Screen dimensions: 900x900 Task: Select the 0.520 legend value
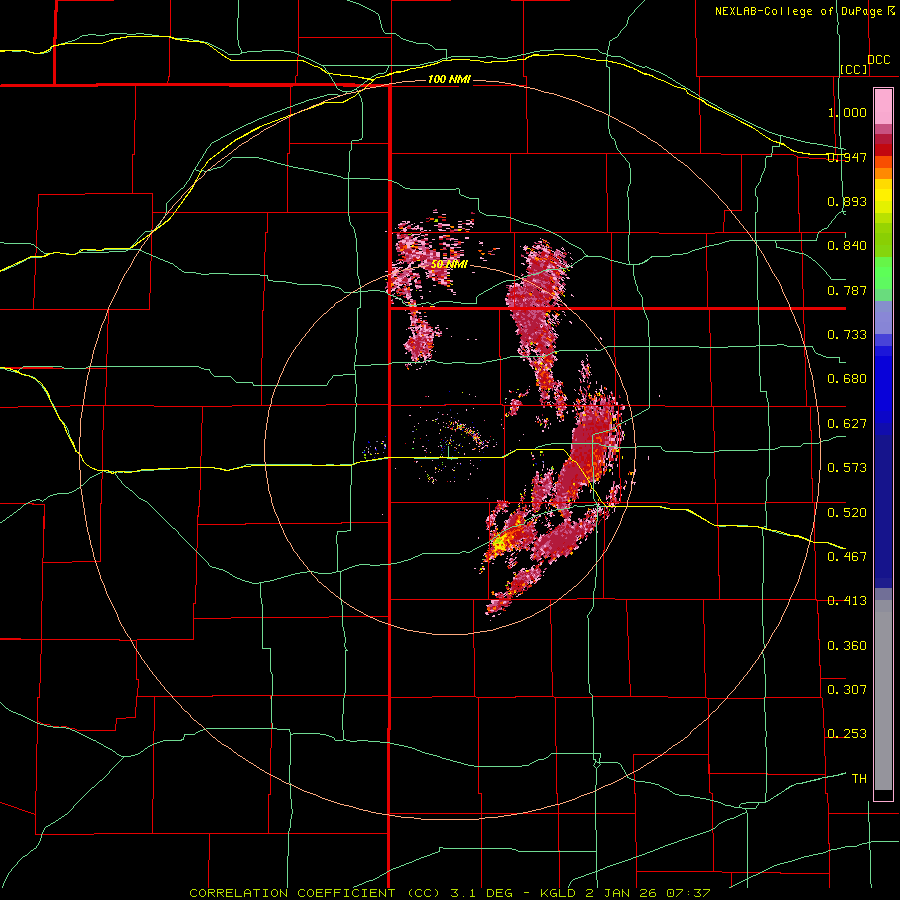847,512
